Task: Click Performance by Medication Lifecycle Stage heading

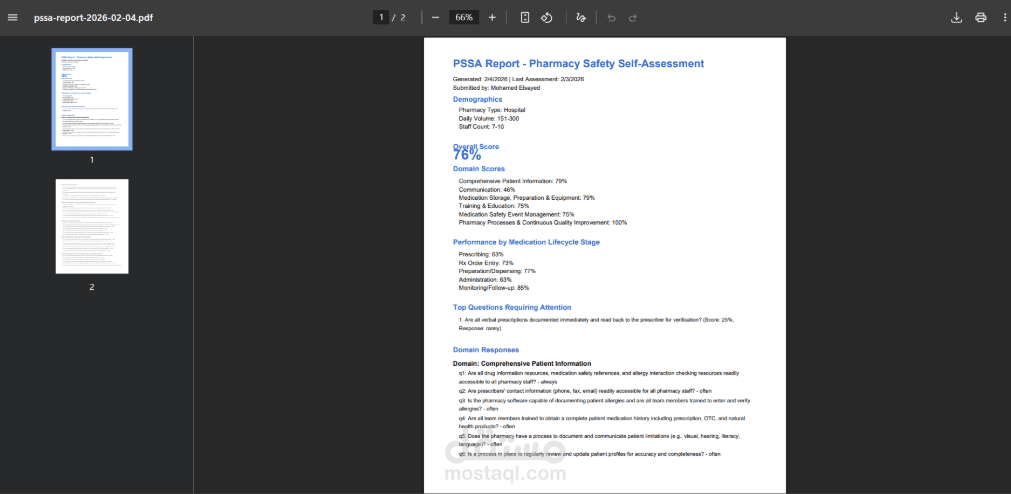Action: click(x=526, y=242)
